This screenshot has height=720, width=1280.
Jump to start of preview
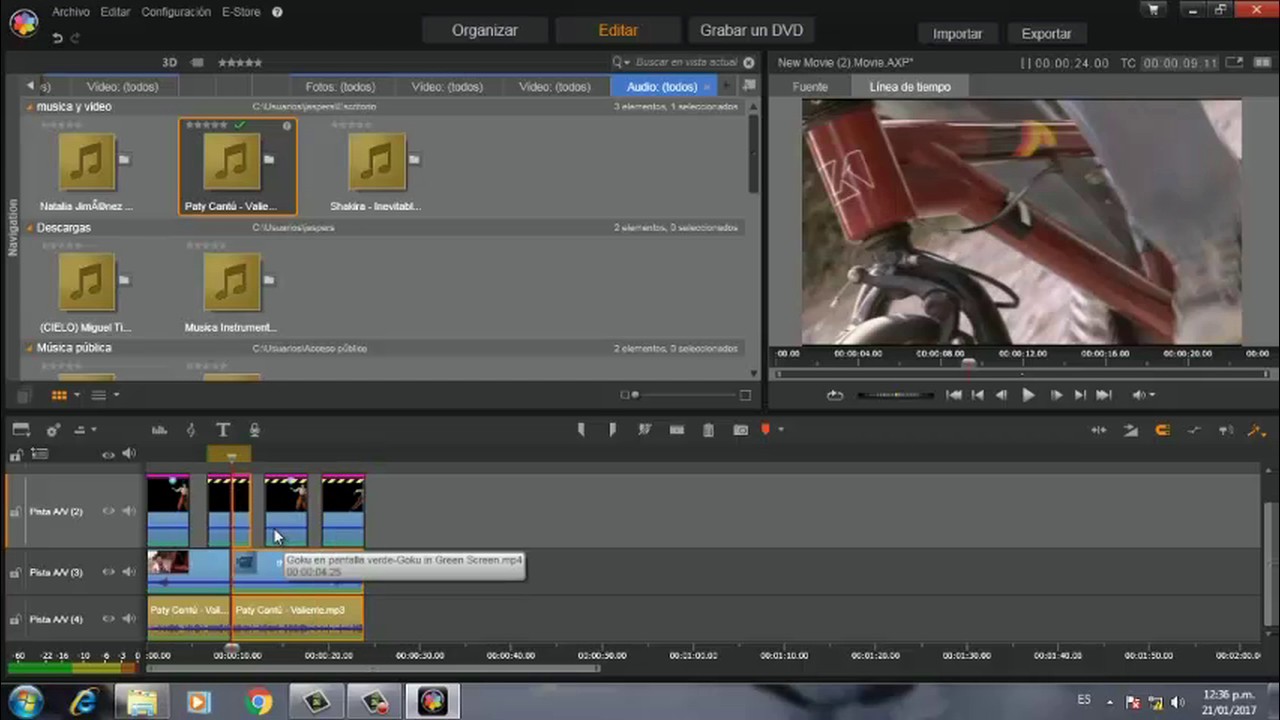[954, 395]
